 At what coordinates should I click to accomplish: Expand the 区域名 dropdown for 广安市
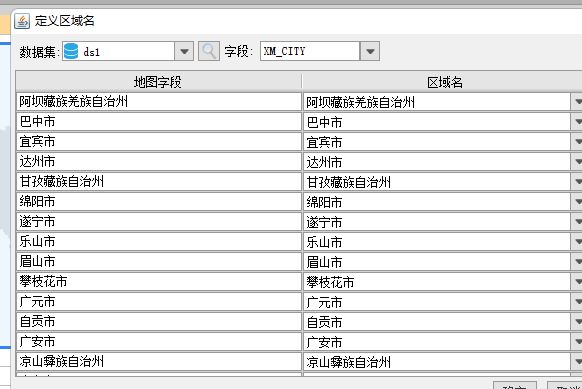tap(577, 342)
